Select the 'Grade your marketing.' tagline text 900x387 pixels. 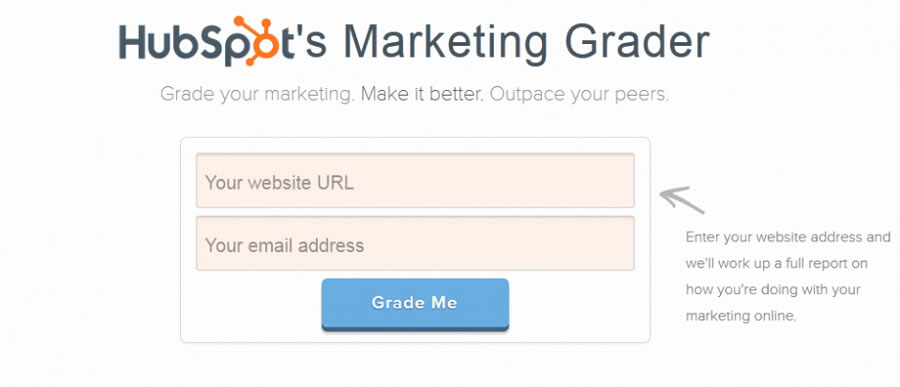click(x=257, y=95)
